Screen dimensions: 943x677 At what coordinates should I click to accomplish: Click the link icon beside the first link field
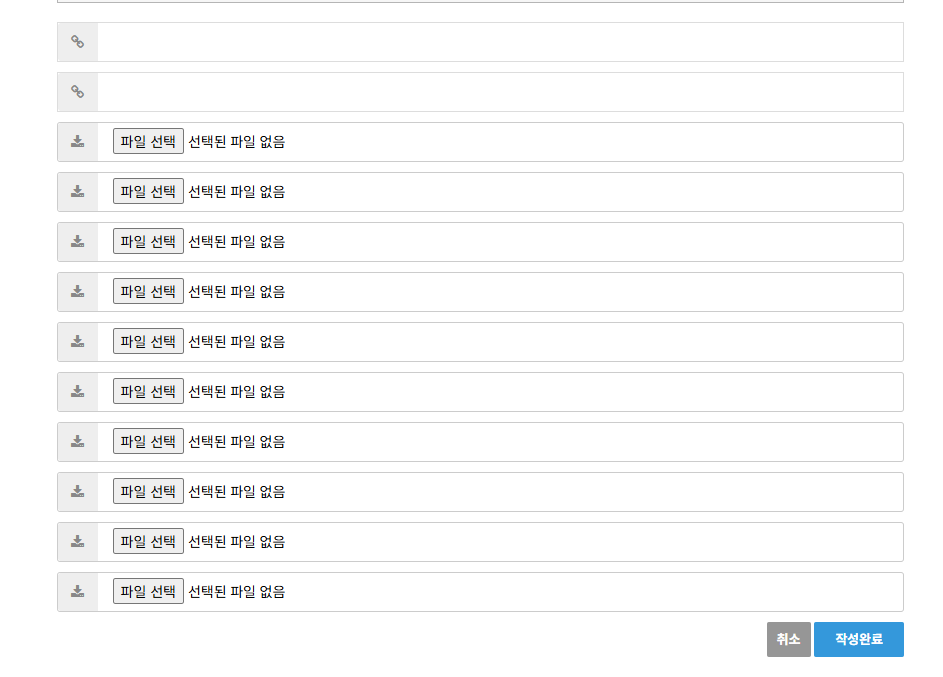pos(78,42)
